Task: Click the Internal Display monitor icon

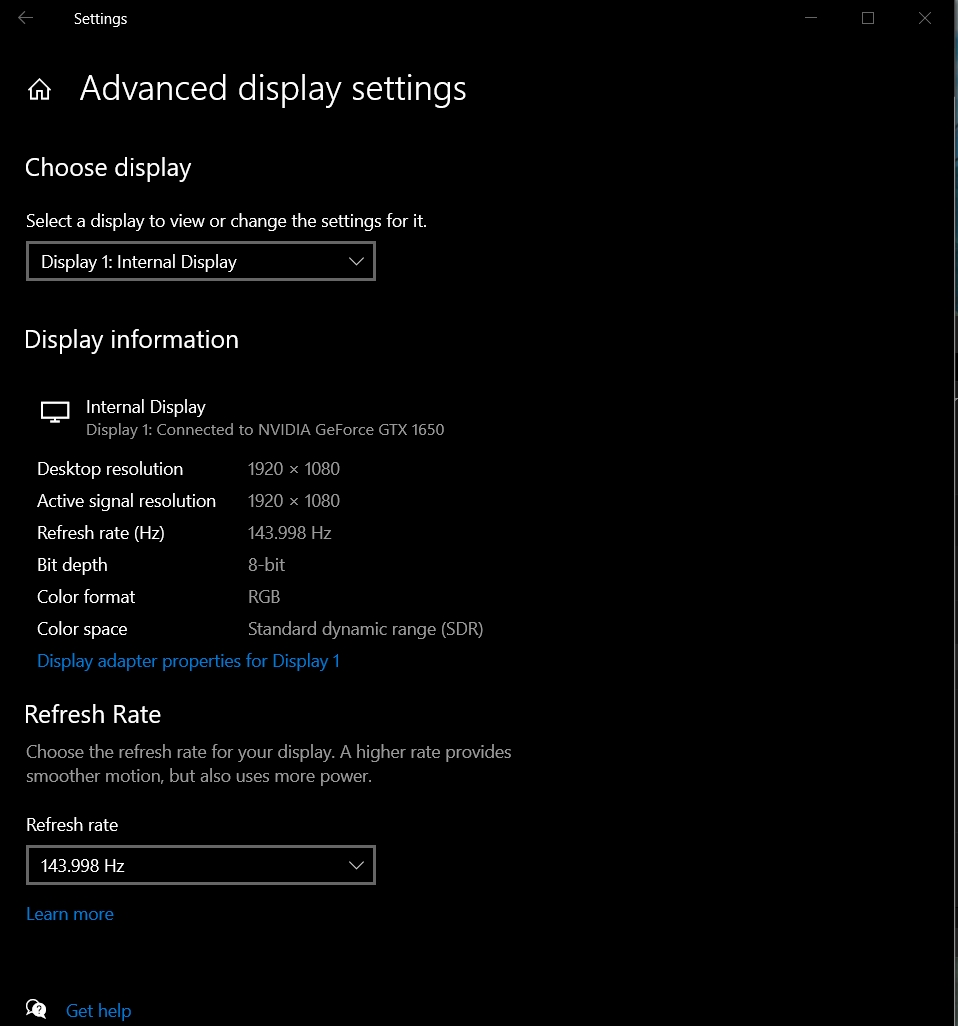Action: point(54,411)
